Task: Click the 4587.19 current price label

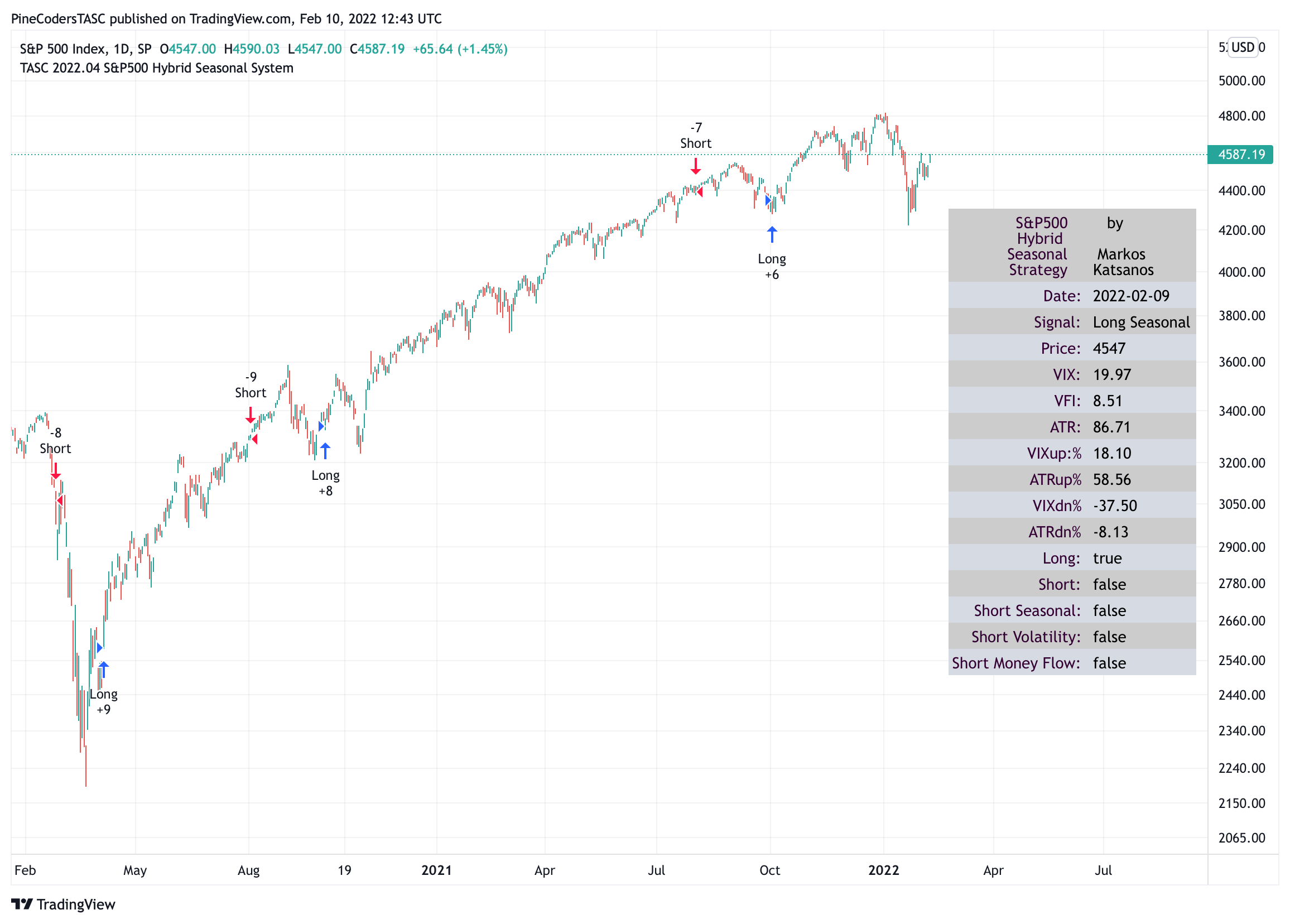Action: coord(1240,154)
